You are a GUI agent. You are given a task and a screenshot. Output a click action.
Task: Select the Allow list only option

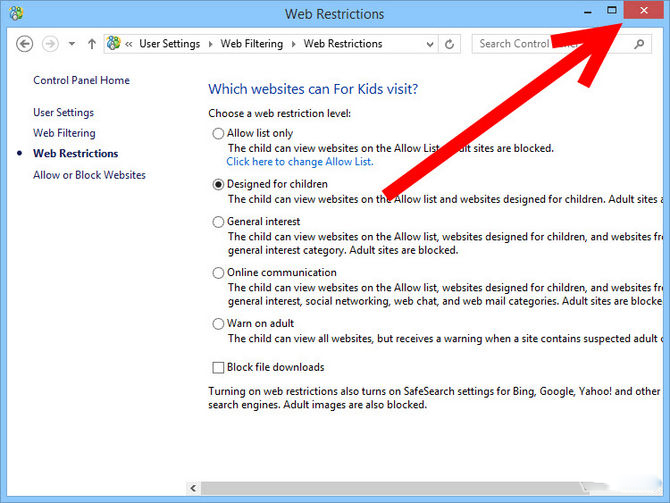[x=218, y=133]
